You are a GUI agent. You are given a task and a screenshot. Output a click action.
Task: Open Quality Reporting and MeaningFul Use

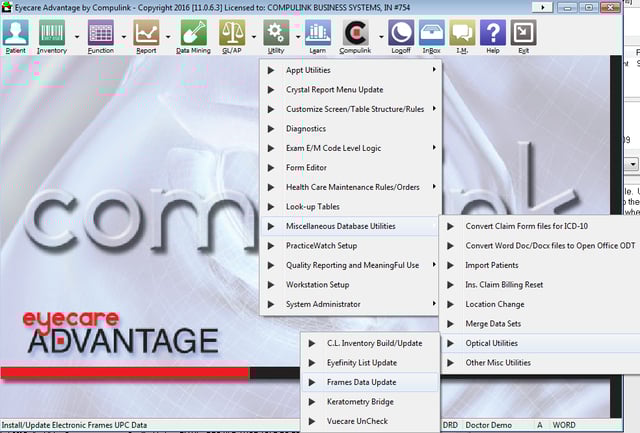[351, 265]
